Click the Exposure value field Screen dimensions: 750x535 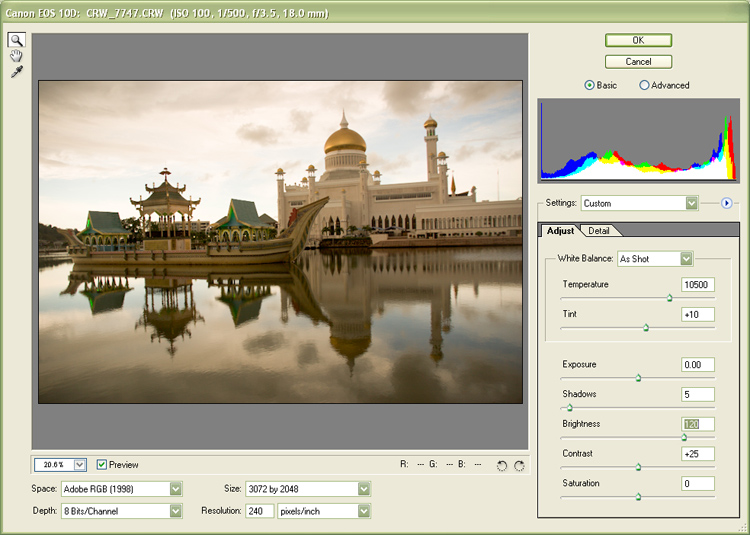click(x=697, y=365)
